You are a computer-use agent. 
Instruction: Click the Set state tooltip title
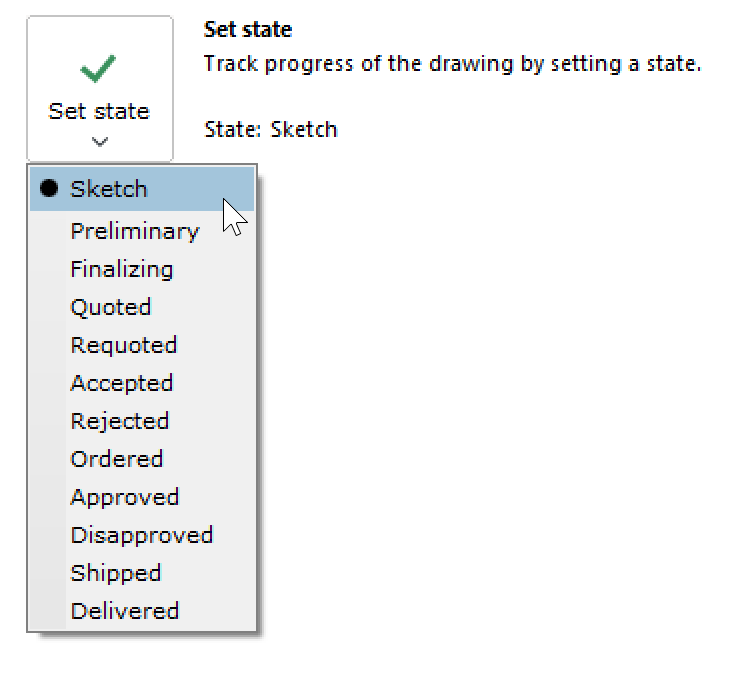click(x=248, y=30)
